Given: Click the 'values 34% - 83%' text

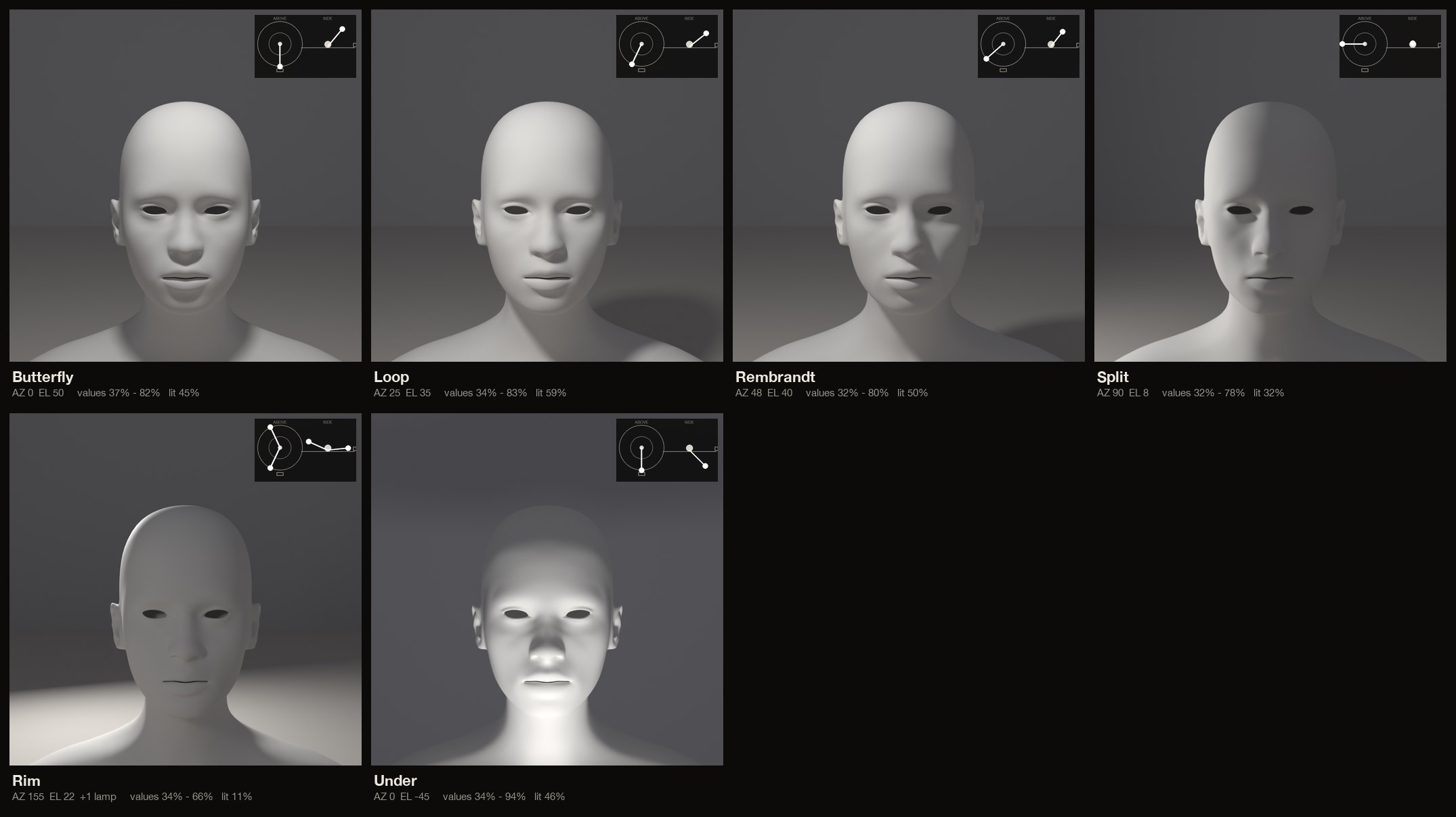Looking at the screenshot, I should coord(486,393).
